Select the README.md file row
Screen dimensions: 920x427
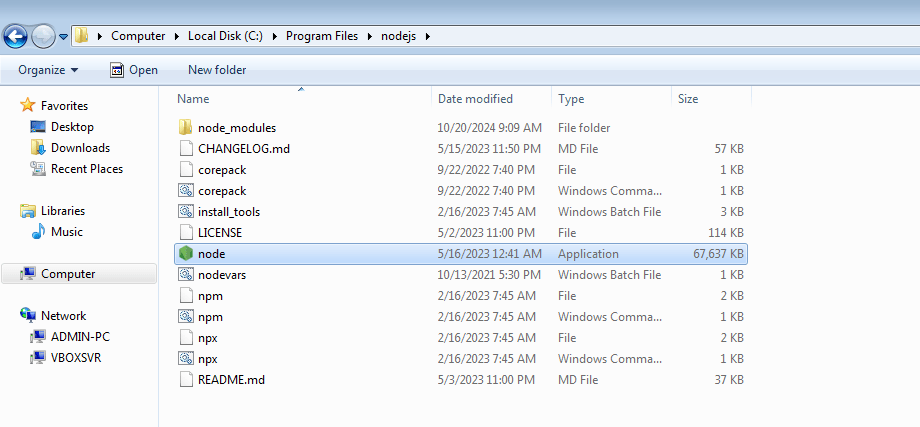[x=231, y=380]
